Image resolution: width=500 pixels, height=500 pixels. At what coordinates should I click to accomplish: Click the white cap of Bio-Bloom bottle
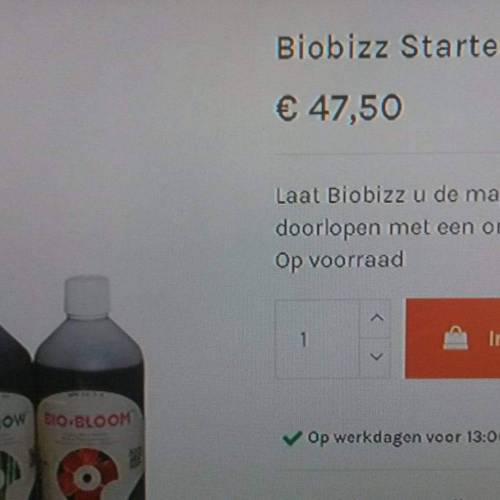tap(87, 295)
